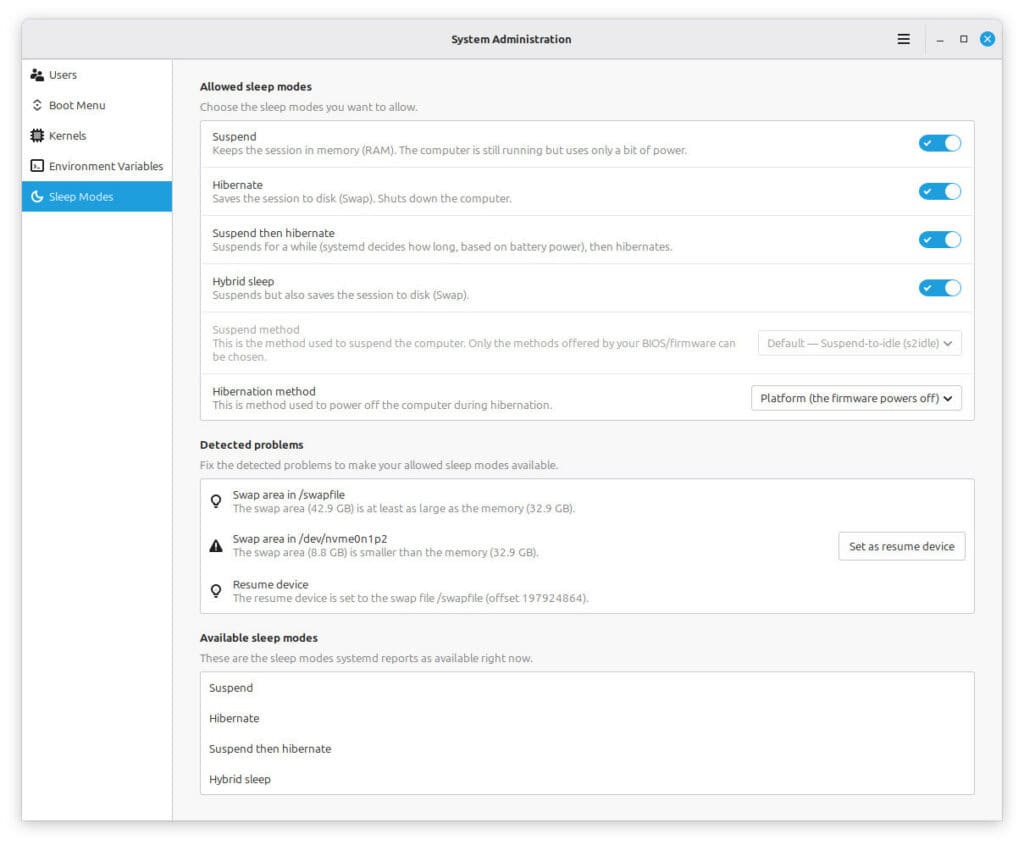Click the Swap area in /dev/nvme0n1p2 text
The height and width of the screenshot is (845, 1024).
tap(310, 539)
